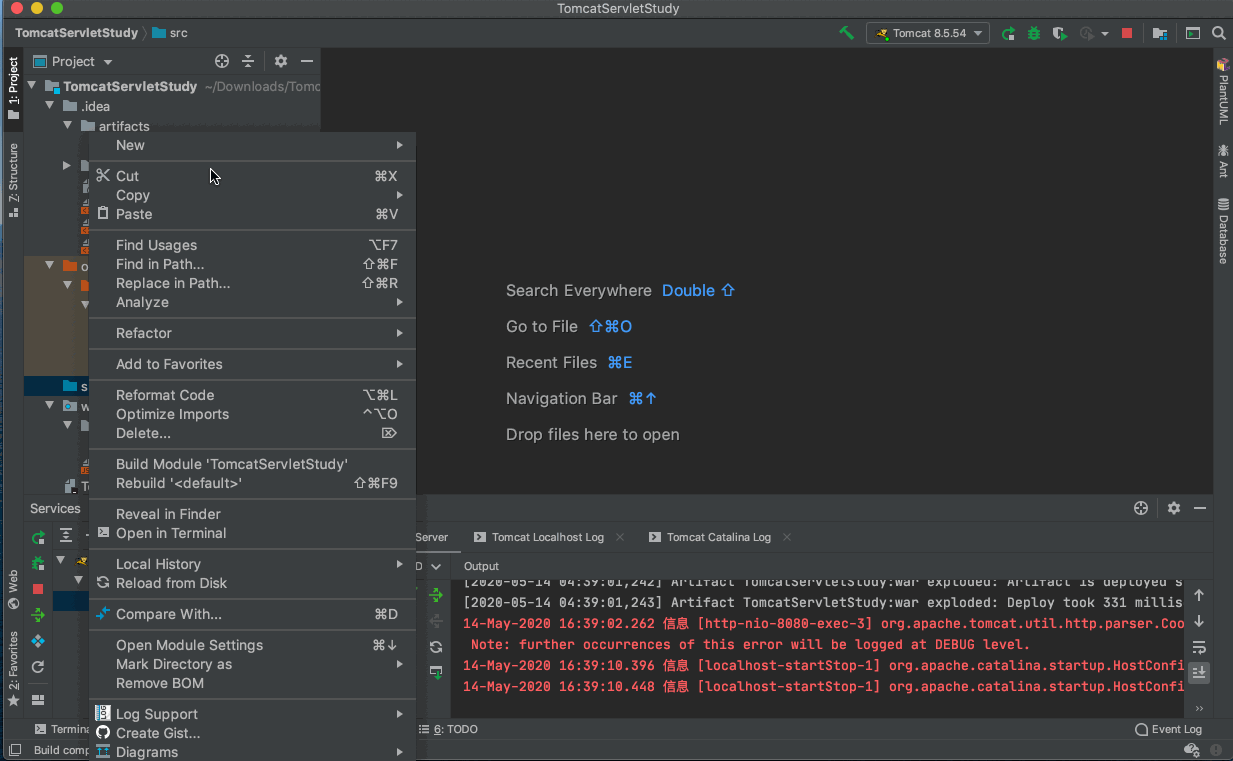This screenshot has height=761, width=1233.
Task: Choose Open in Terminal
Action: click(252, 533)
